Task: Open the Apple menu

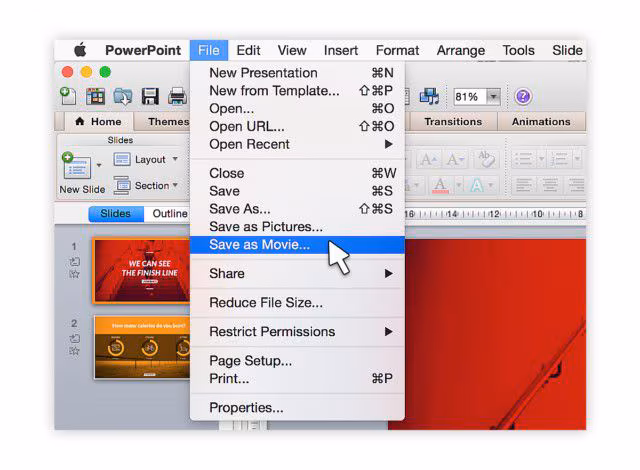Action: tap(80, 50)
